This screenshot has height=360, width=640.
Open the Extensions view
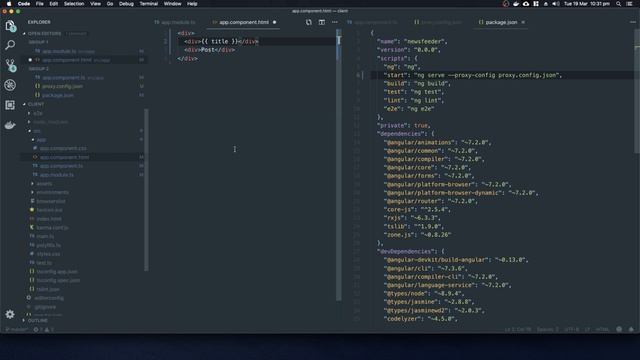click(x=10, y=105)
